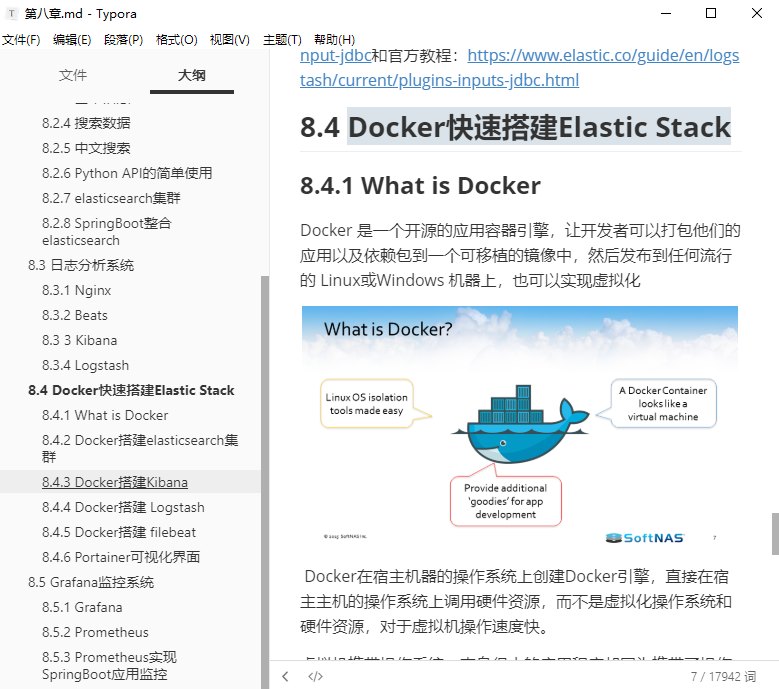
Task: Switch to 大纲 sidebar tab
Action: 192,75
